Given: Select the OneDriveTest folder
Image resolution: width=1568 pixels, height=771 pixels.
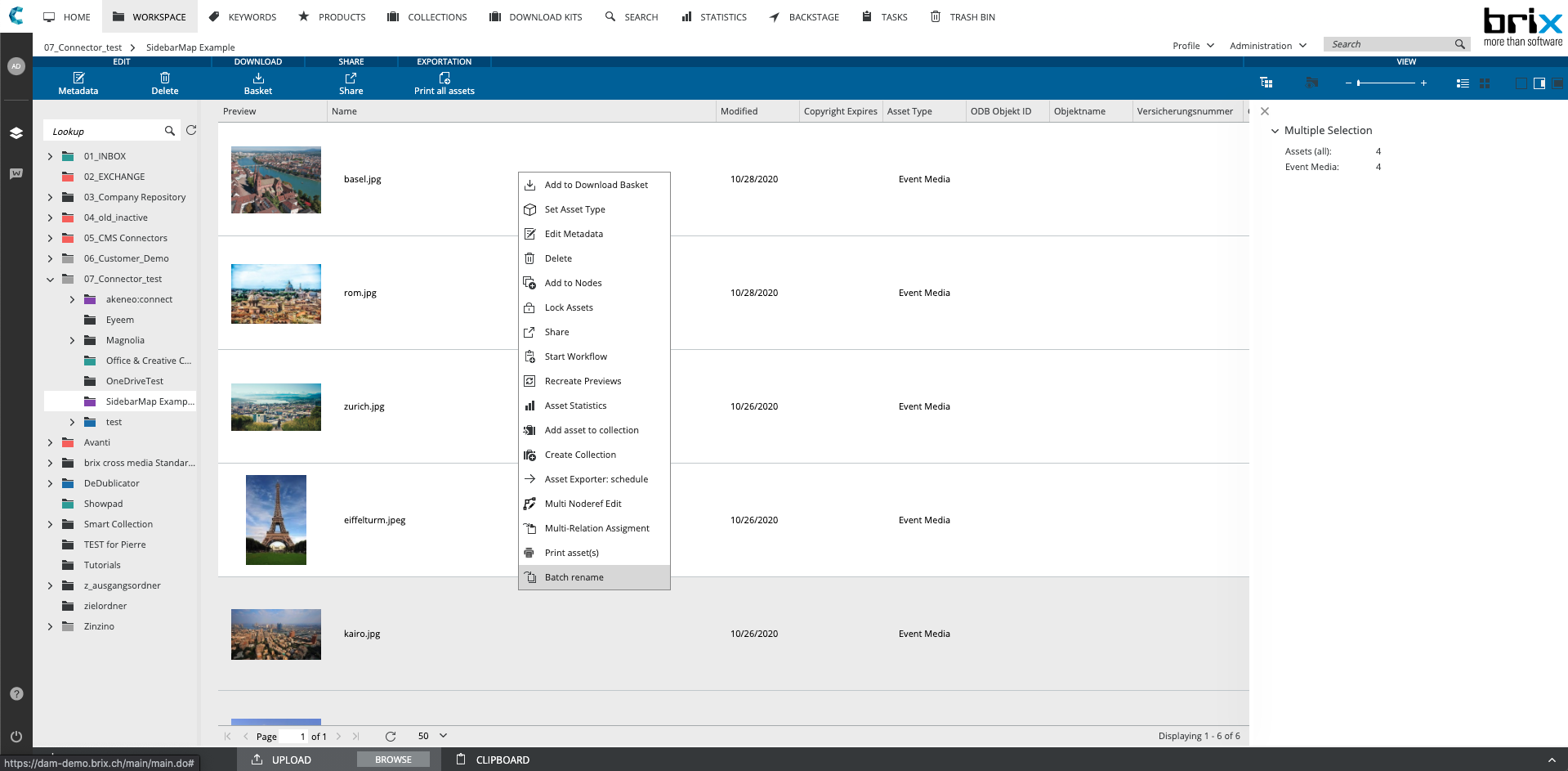Looking at the screenshot, I should (135, 381).
